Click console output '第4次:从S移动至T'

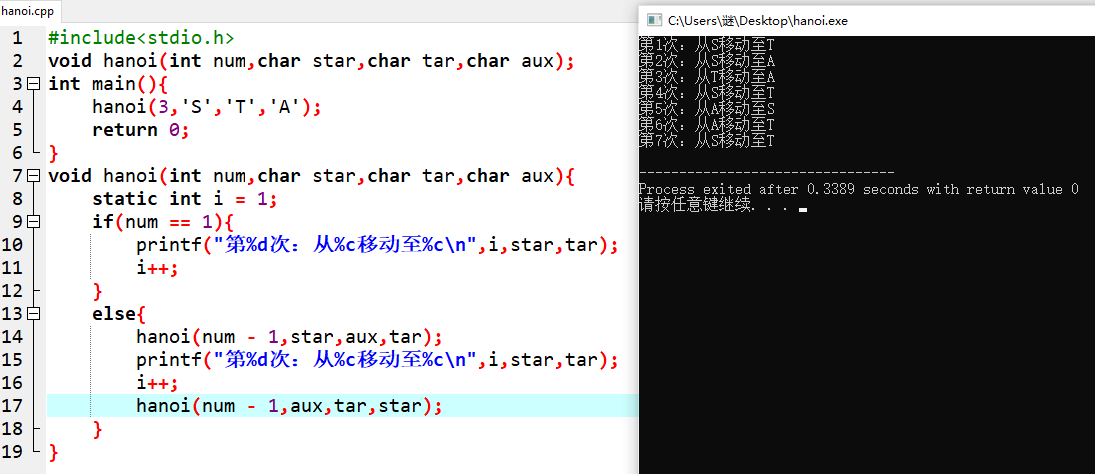[707, 92]
